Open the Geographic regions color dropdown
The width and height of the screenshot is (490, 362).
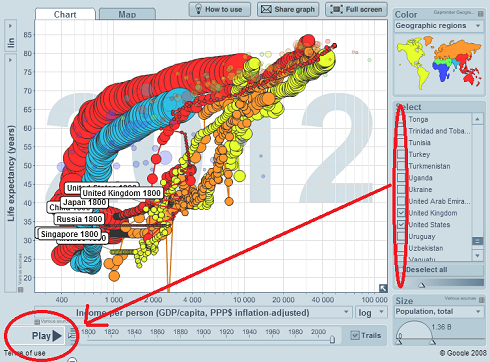click(x=439, y=26)
